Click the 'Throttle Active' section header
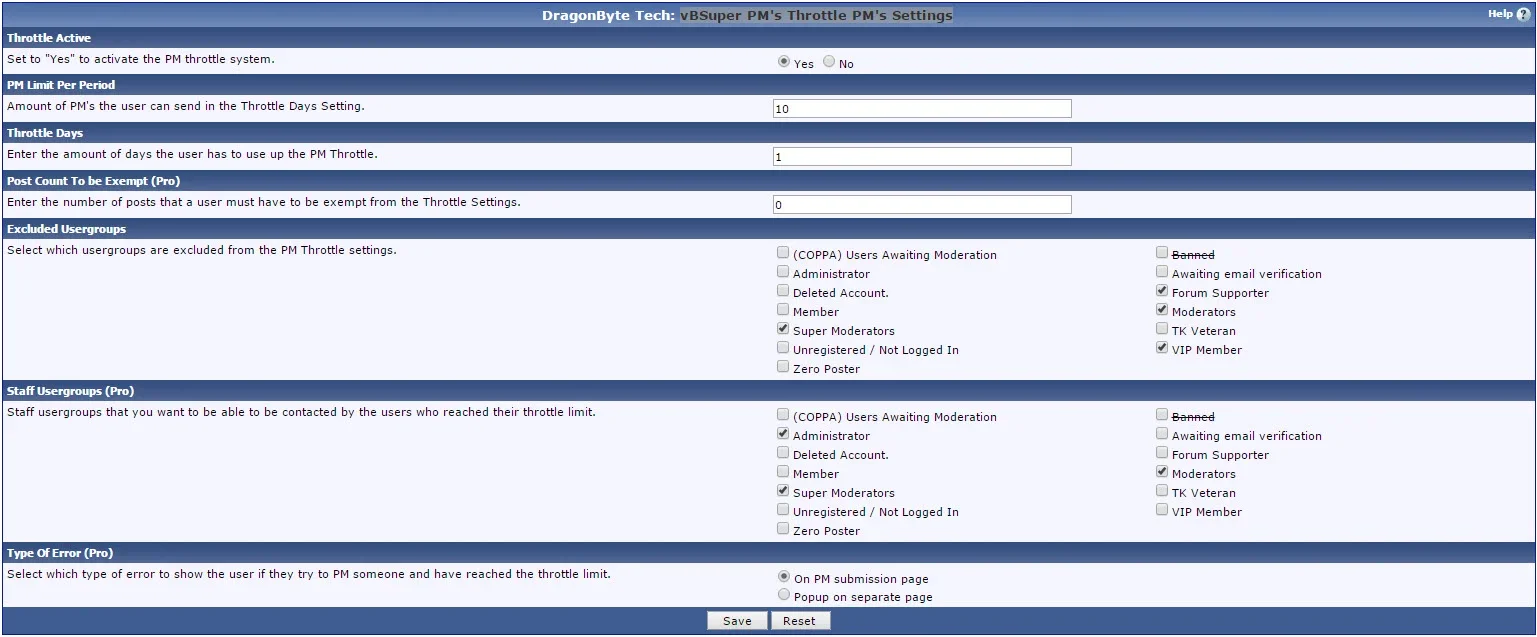This screenshot has height=637, width=1537. [x=49, y=38]
